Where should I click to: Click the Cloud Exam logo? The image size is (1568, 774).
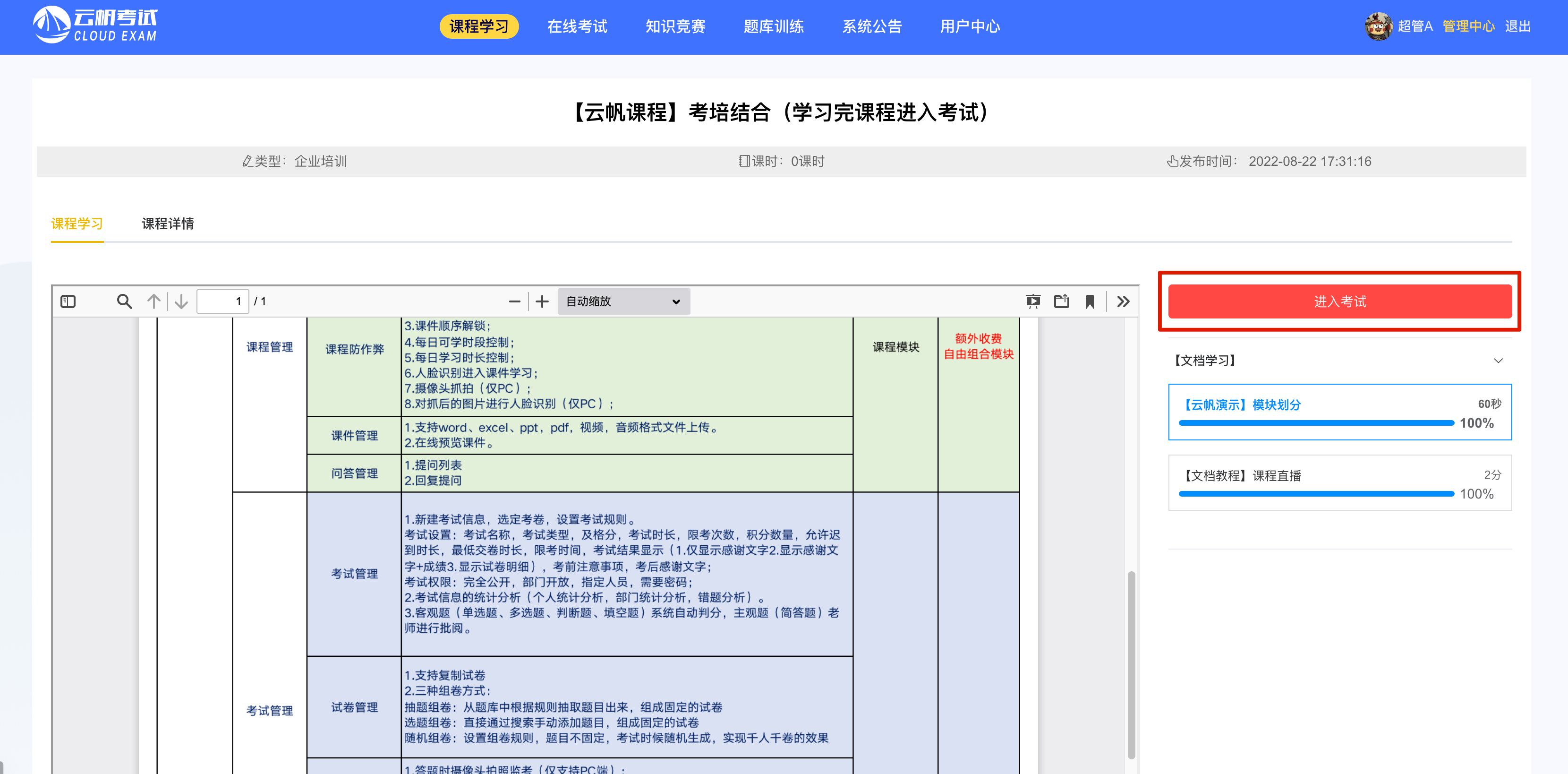point(95,26)
